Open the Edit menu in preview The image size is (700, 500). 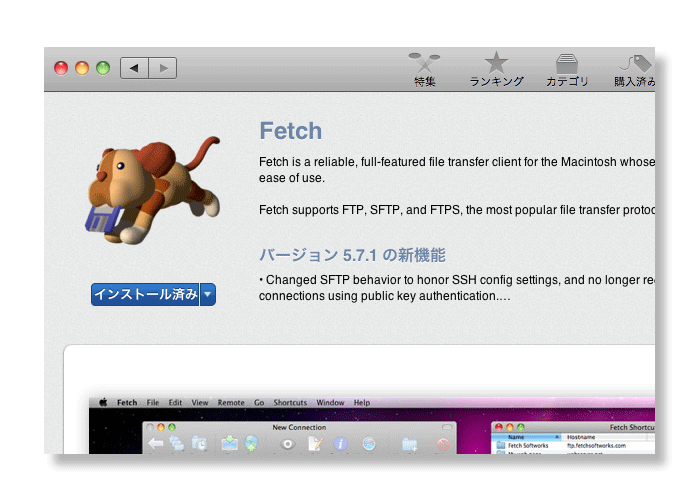click(x=175, y=403)
